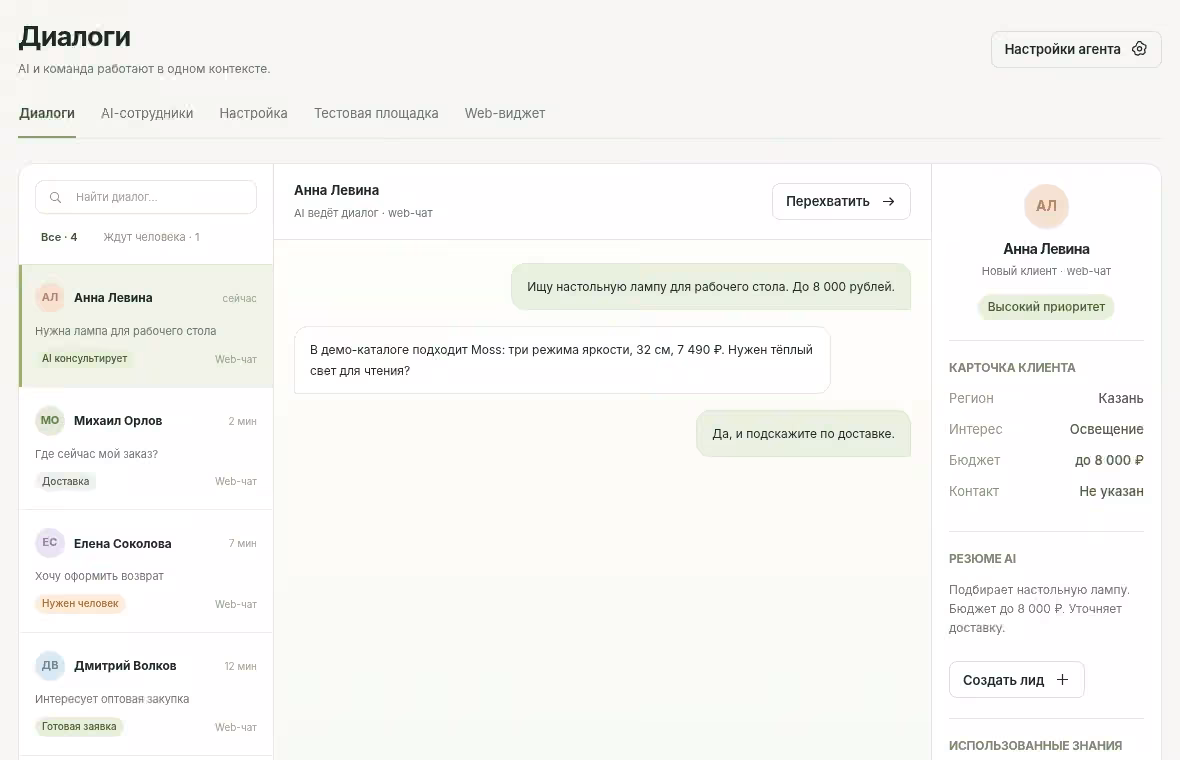Click the Готовая заявка tag
The image size is (1180, 760).
click(x=79, y=727)
